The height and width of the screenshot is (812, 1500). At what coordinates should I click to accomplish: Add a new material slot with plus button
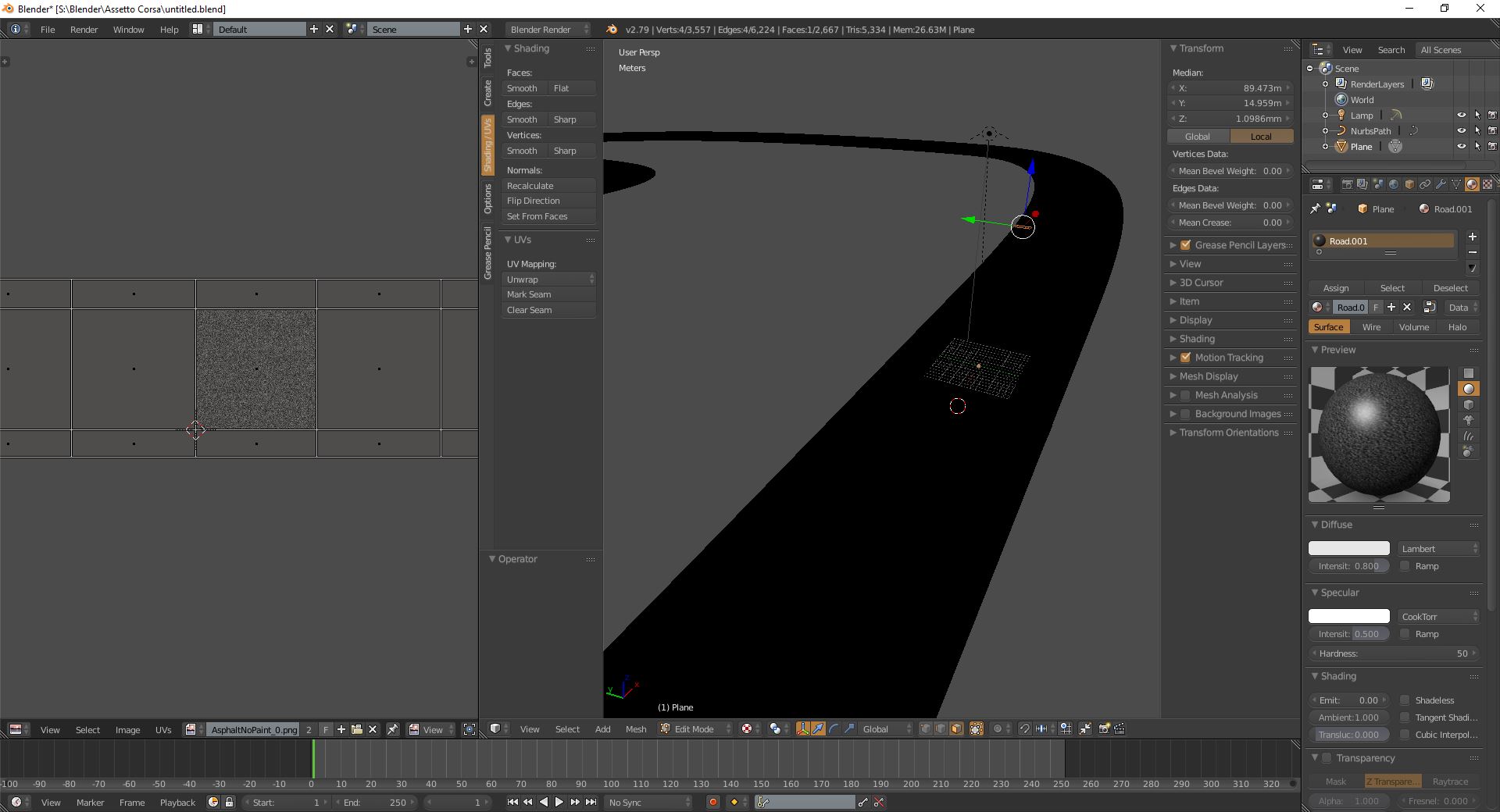tap(1473, 237)
